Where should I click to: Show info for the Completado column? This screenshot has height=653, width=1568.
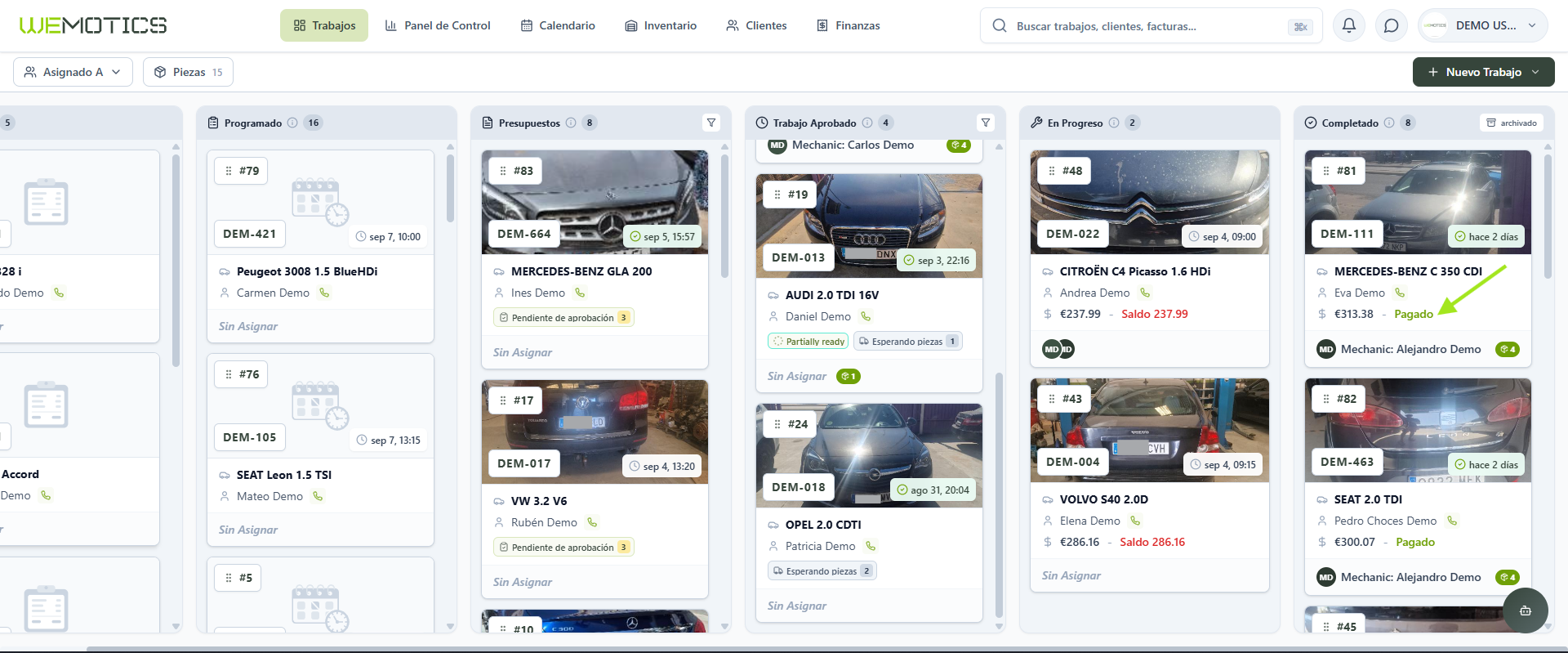(x=1389, y=123)
